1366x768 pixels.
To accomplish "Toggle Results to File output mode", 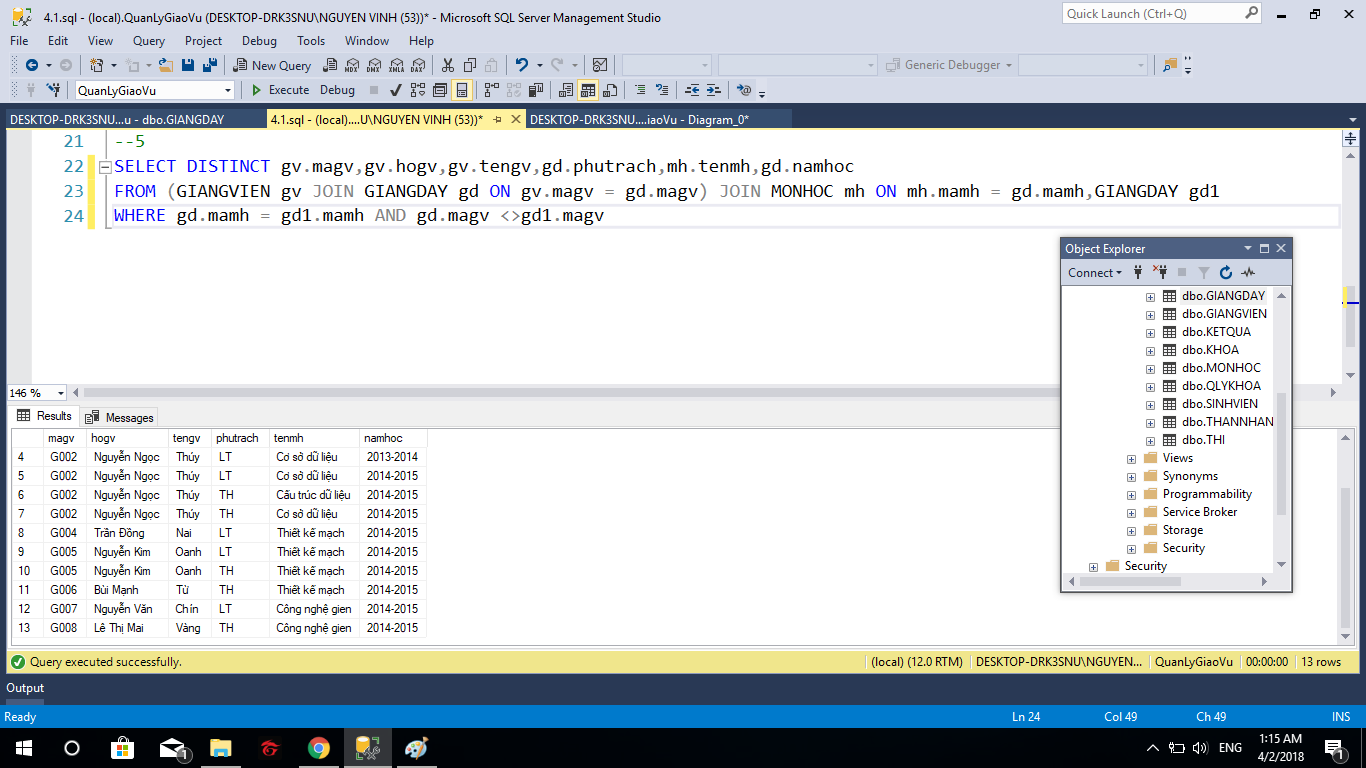I will pos(610,90).
